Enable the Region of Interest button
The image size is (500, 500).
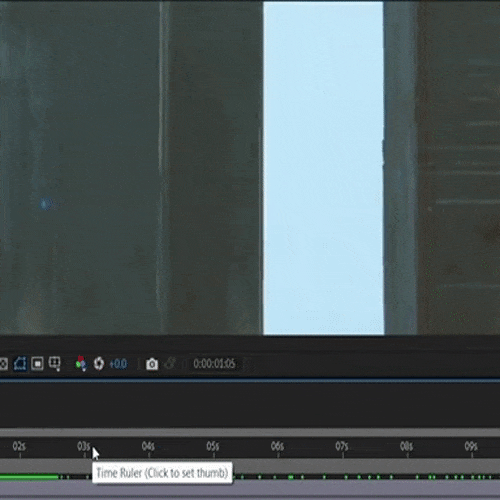click(x=37, y=363)
